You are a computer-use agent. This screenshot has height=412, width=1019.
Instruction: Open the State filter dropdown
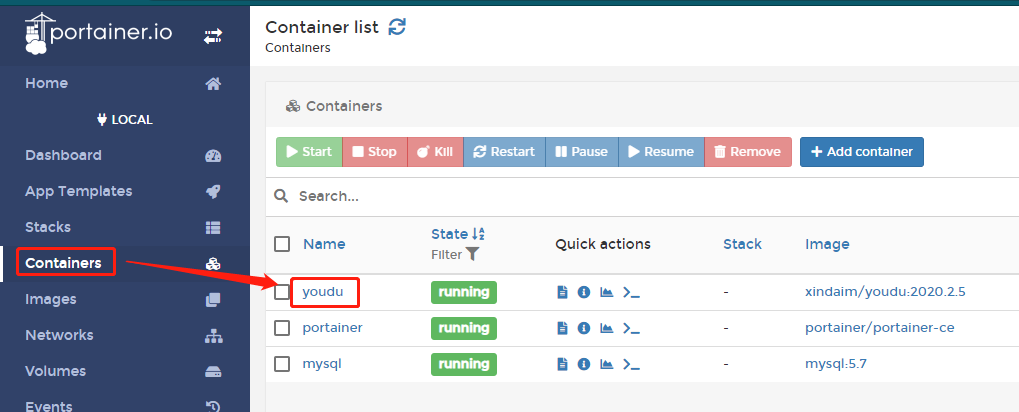click(x=455, y=255)
